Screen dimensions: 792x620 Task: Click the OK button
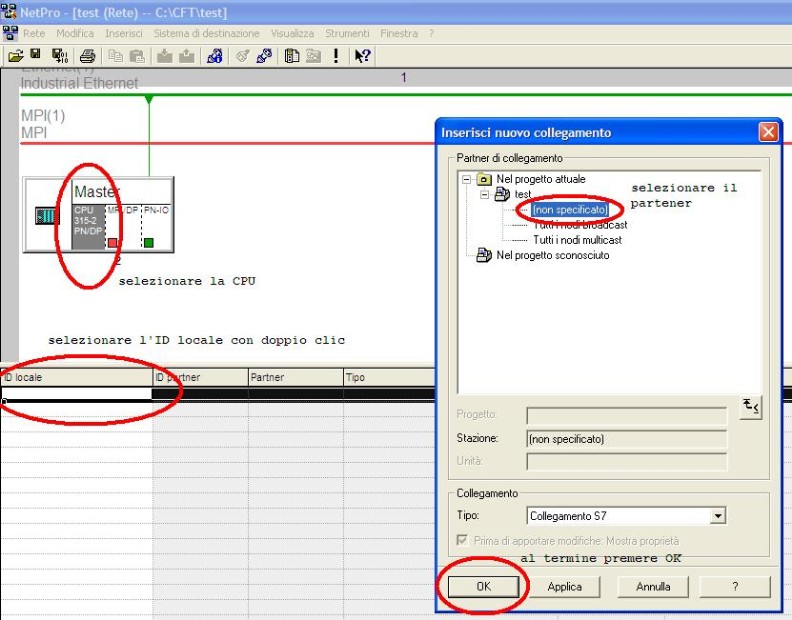click(x=483, y=586)
